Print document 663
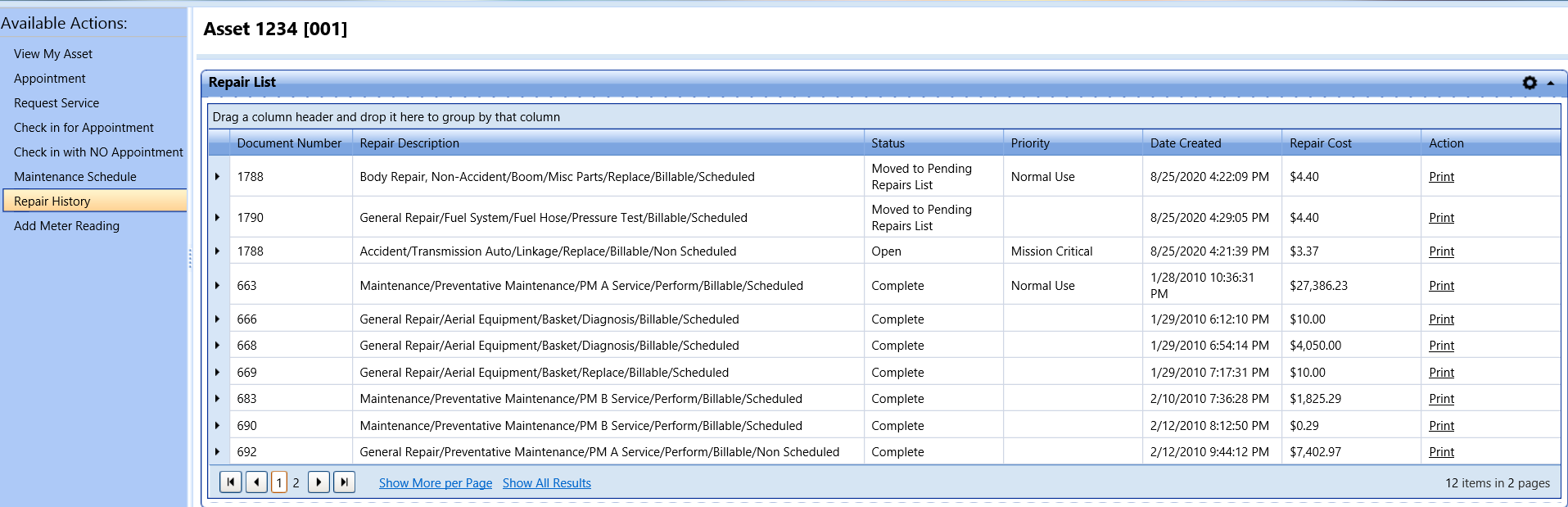The height and width of the screenshot is (507, 1568). [x=1441, y=286]
